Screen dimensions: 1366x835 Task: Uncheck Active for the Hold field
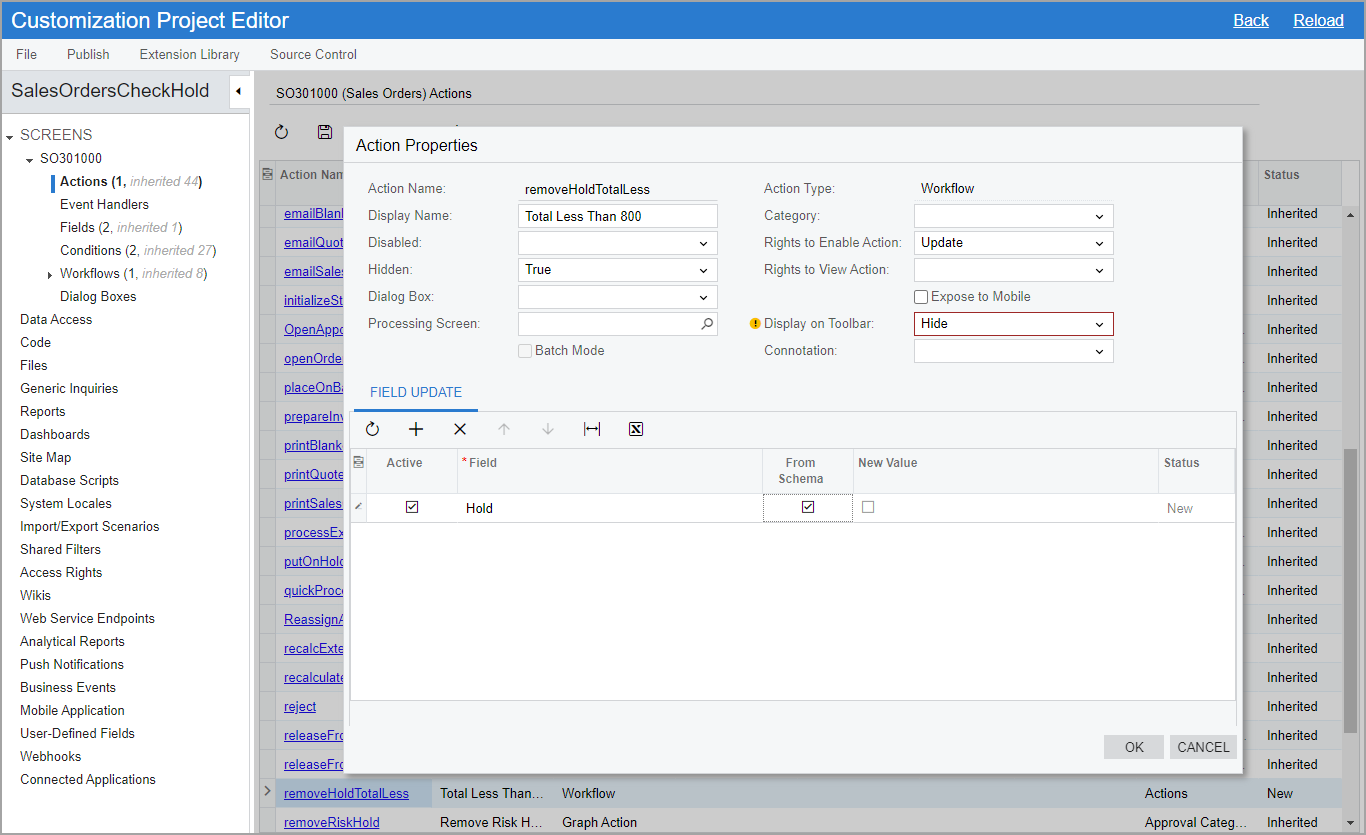click(x=412, y=508)
